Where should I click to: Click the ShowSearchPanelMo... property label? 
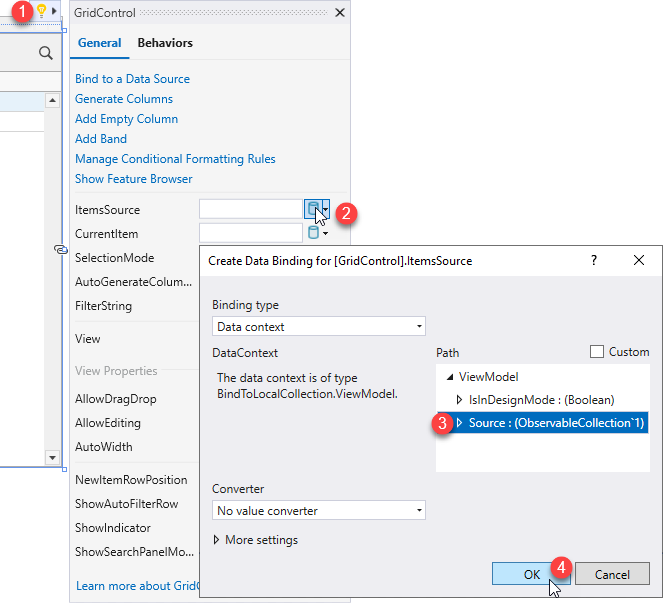[x=134, y=551]
